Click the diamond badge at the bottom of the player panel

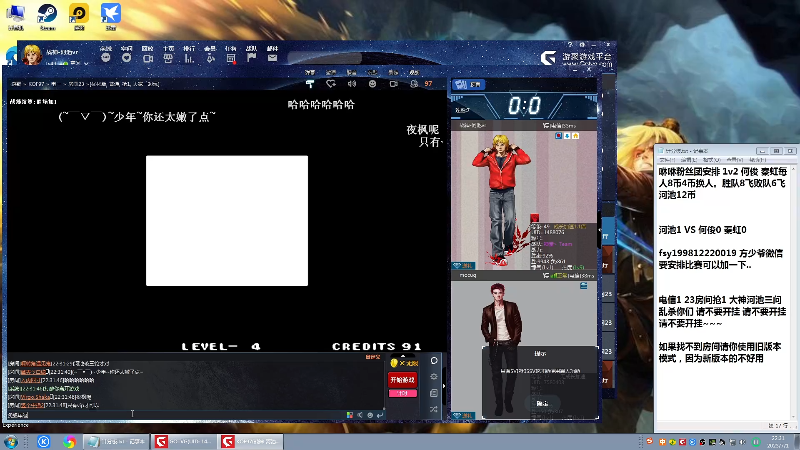pyautogui.click(x=463, y=416)
